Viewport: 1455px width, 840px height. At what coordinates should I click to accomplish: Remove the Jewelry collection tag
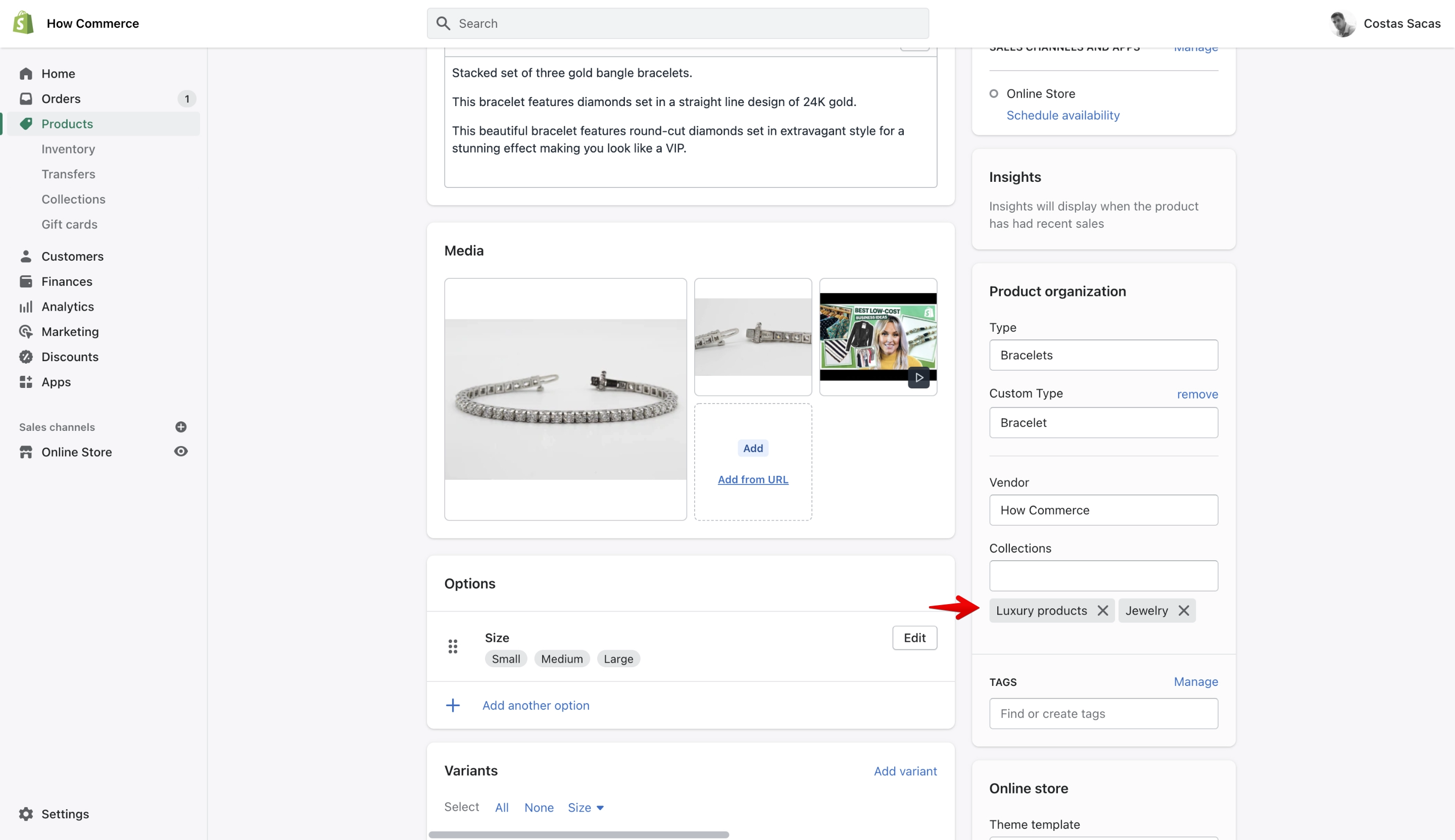tap(1183, 610)
